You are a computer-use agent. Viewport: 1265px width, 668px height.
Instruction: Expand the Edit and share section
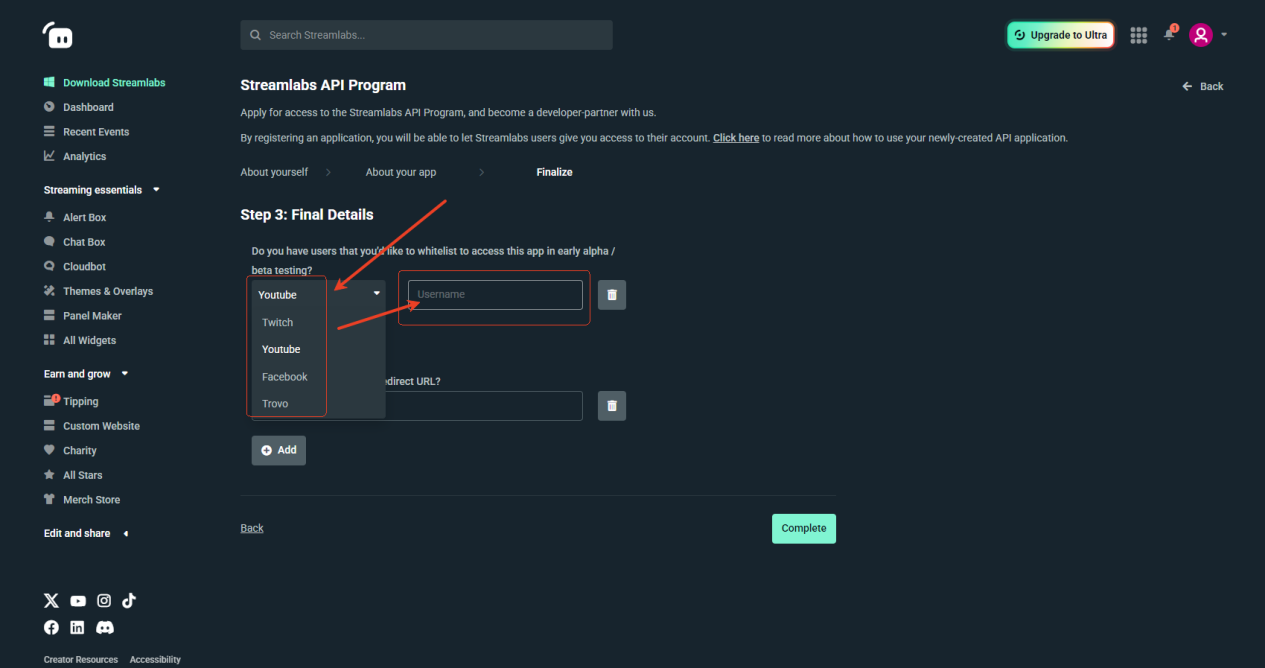[125, 533]
